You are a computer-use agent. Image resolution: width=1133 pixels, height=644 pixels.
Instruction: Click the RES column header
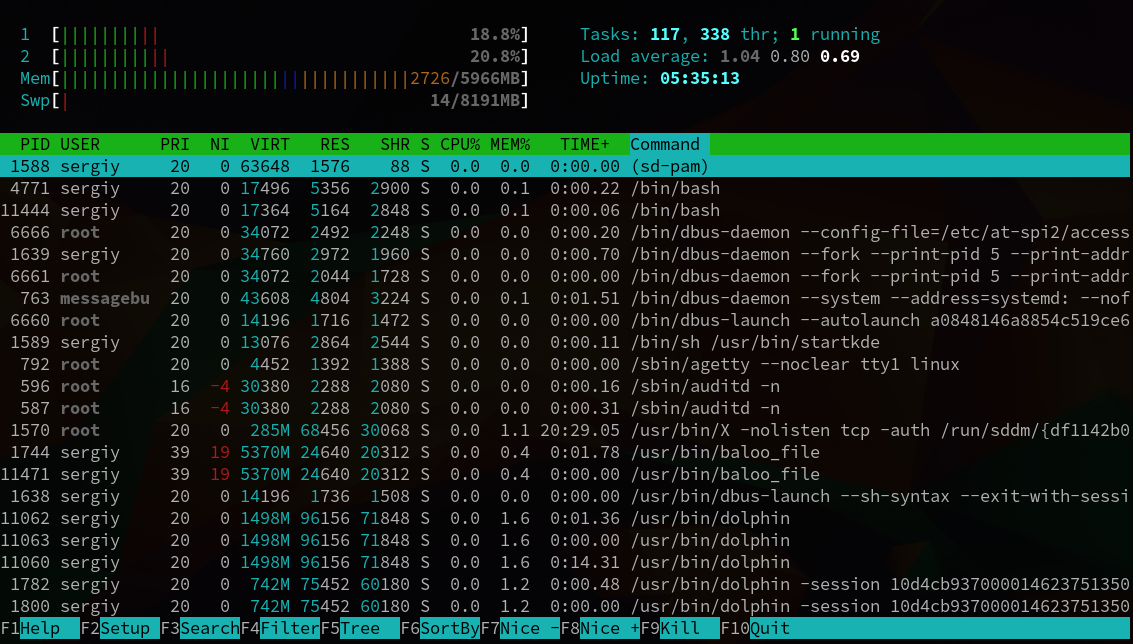coord(335,145)
